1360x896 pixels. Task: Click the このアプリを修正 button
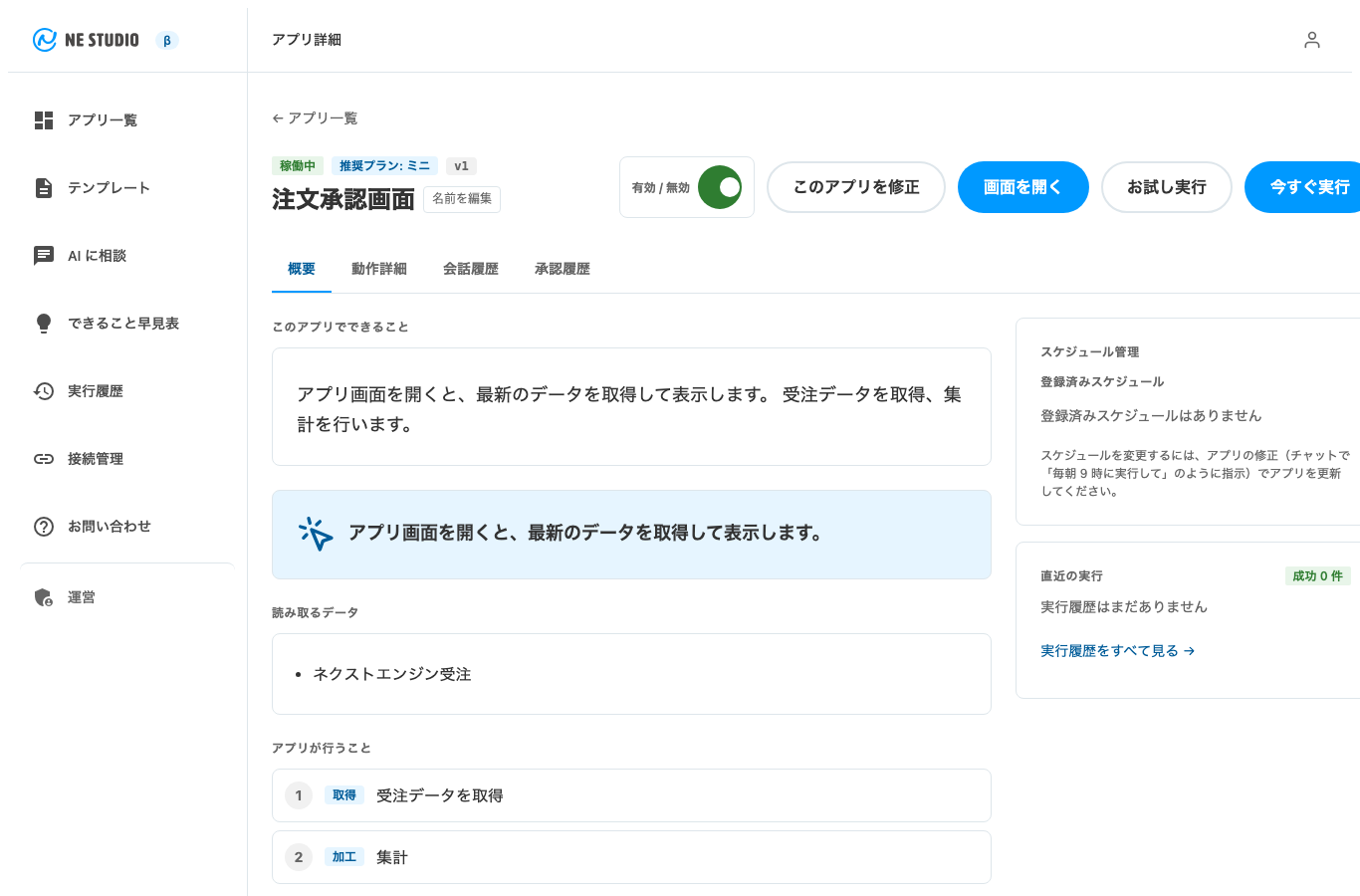(856, 187)
